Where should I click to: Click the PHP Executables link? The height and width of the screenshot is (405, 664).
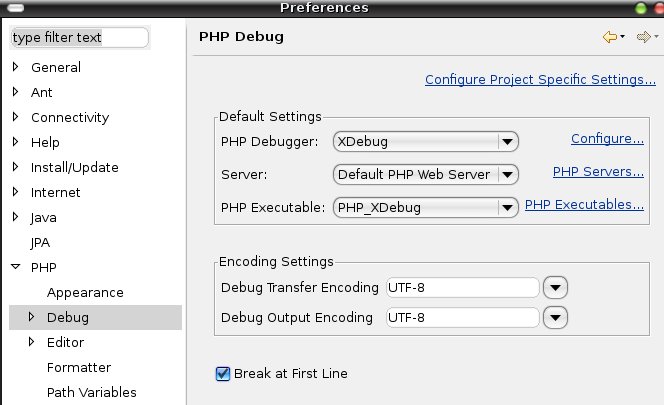click(x=584, y=206)
